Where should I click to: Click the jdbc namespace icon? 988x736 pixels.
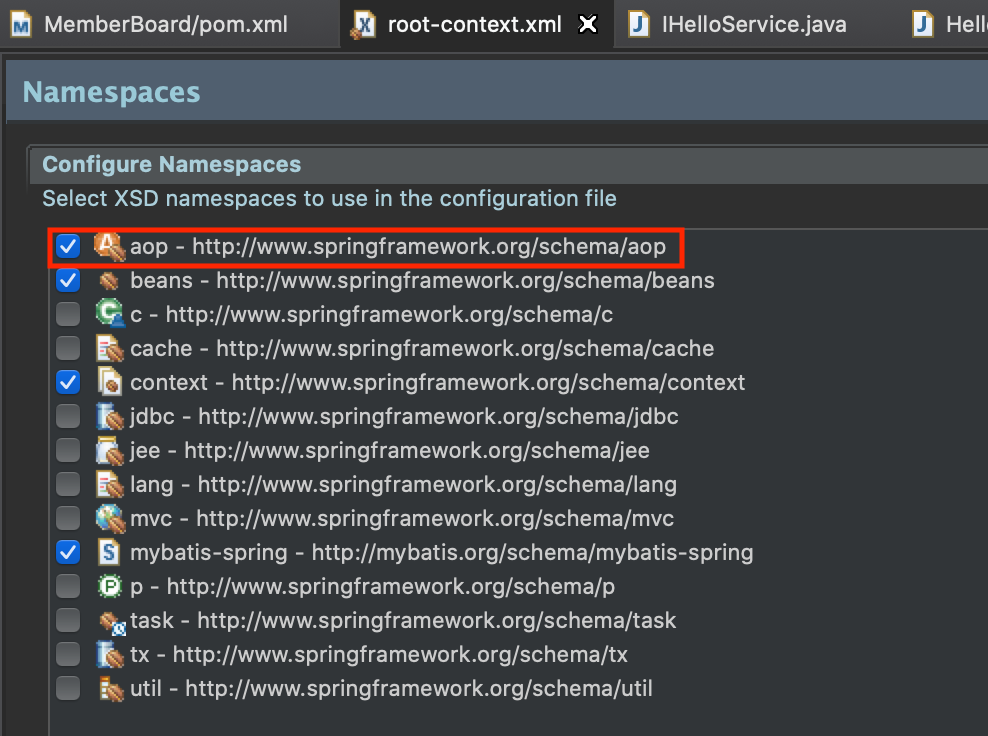[x=110, y=417]
